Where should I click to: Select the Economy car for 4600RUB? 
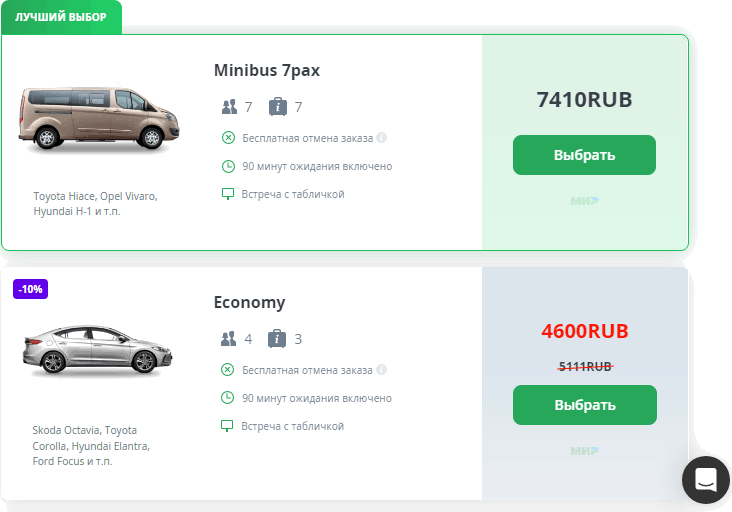click(x=584, y=405)
